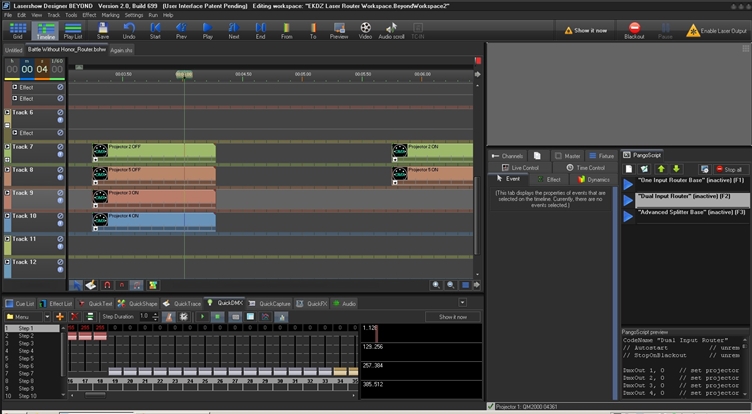This screenshot has height=414, width=752.
Task: Click the Undo icon
Action: (129, 30)
